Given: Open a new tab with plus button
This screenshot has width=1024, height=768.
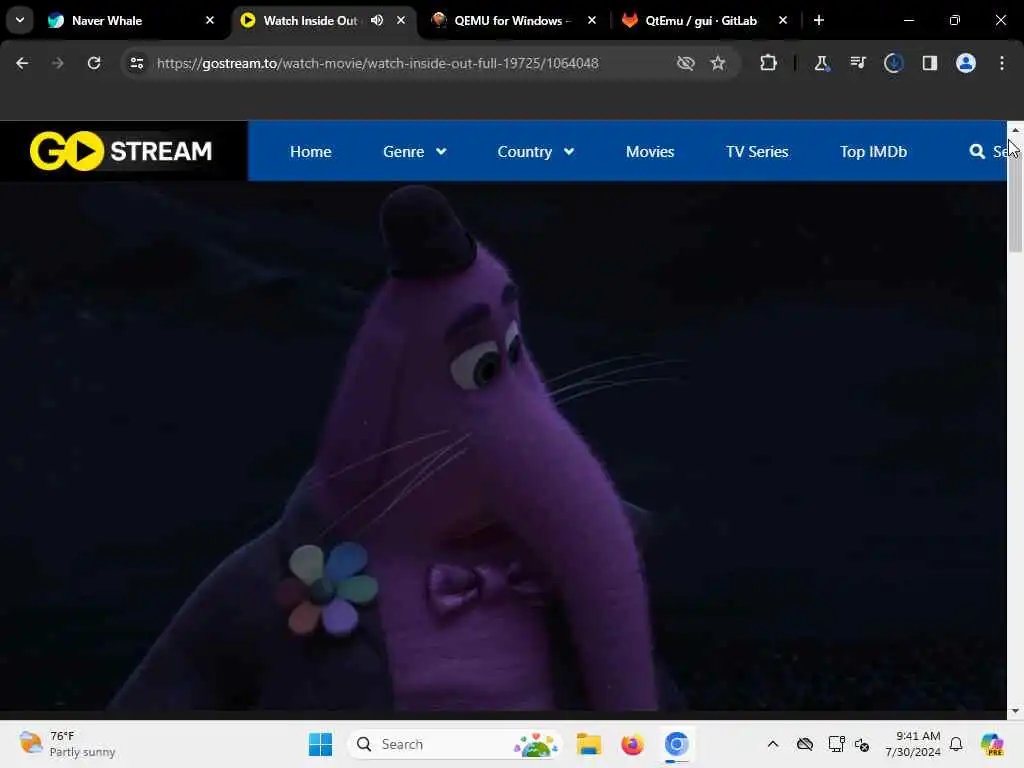Looking at the screenshot, I should 818,20.
